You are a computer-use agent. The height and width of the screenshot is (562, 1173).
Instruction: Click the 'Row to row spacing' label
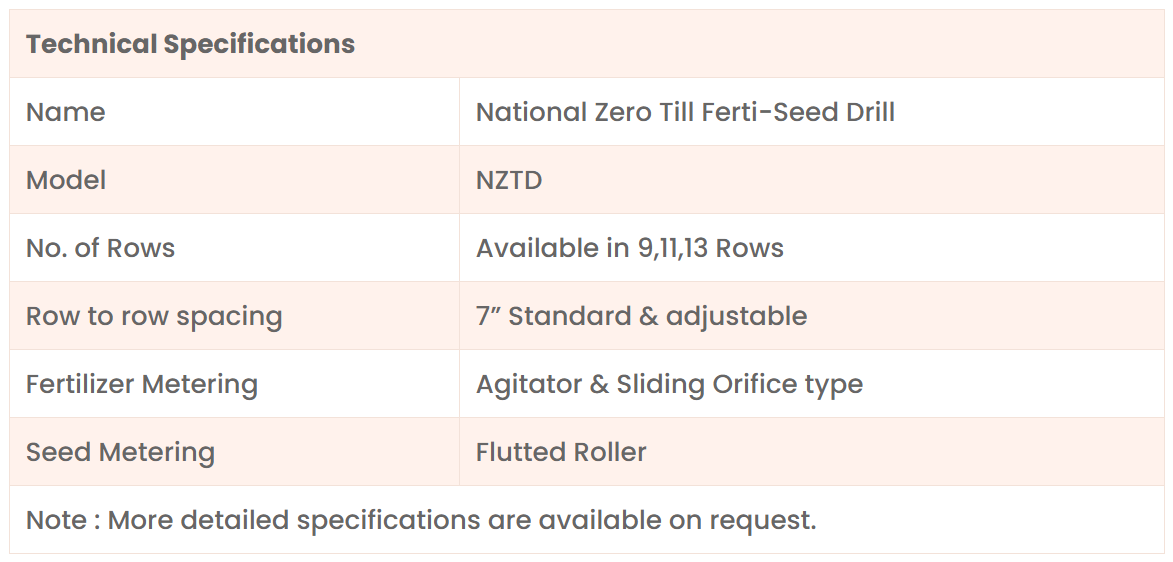154,316
